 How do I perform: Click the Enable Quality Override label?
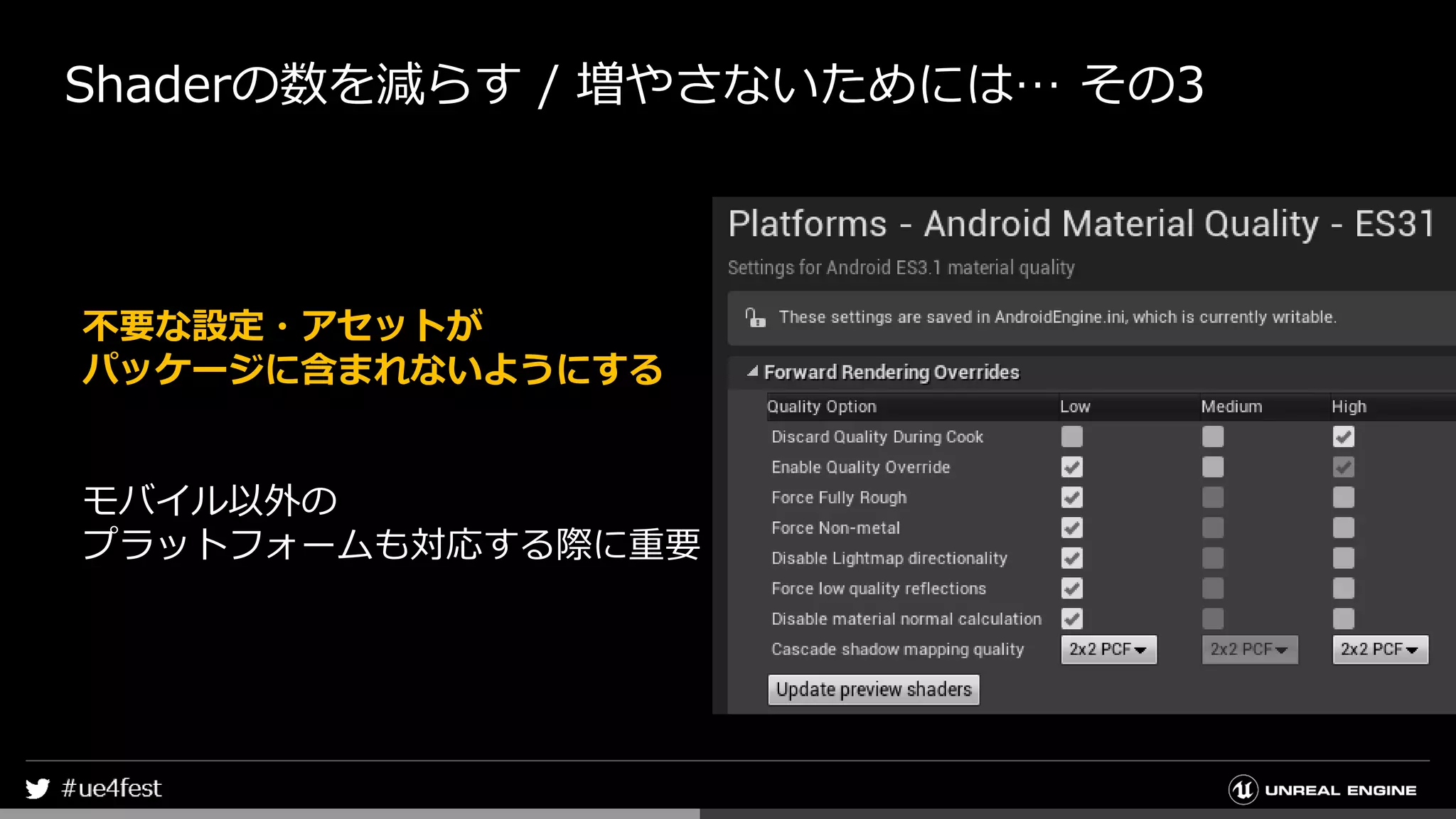click(861, 467)
